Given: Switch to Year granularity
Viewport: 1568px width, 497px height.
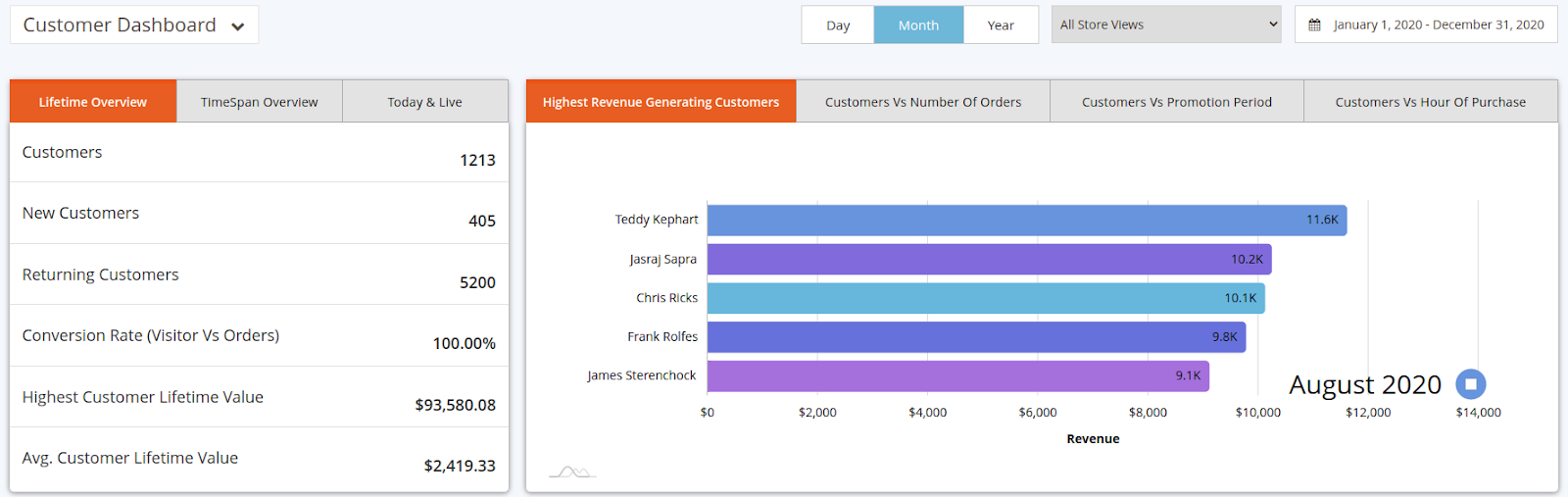Looking at the screenshot, I should 1001,25.
